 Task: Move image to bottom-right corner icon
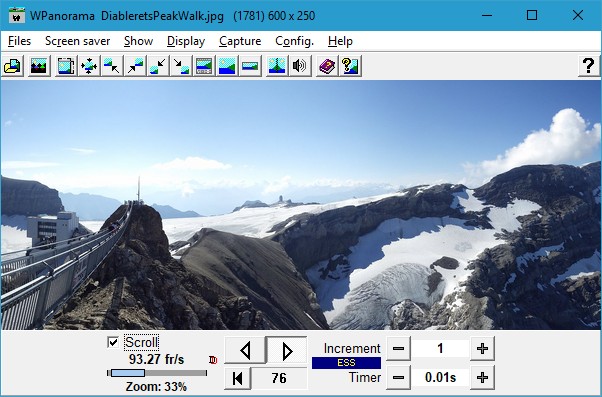(181, 66)
